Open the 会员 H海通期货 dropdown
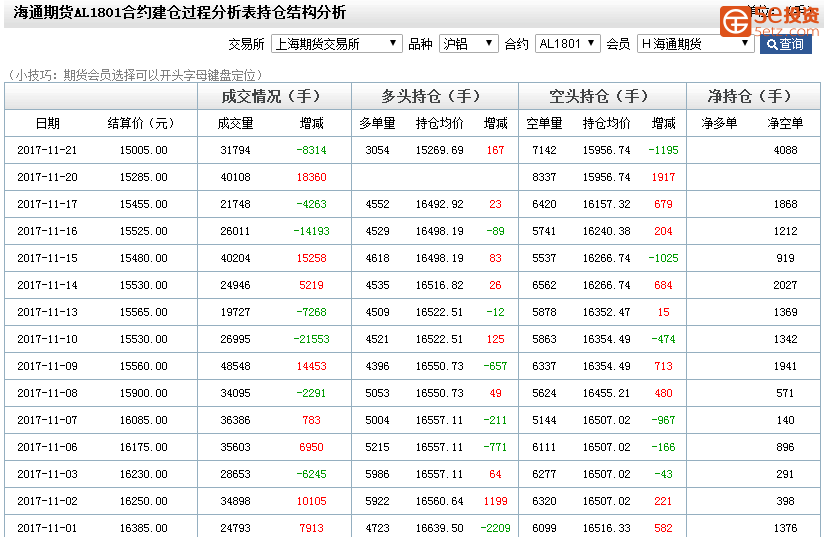The height and width of the screenshot is (537, 827). (x=695, y=44)
